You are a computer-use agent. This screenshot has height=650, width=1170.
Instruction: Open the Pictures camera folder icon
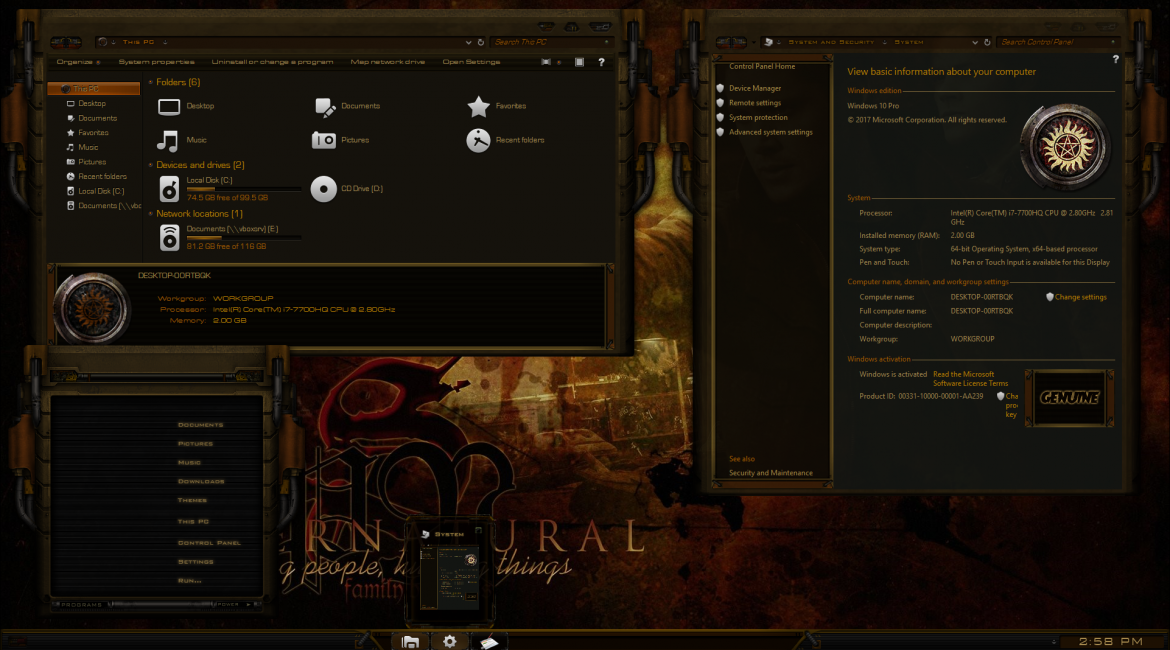pos(324,140)
